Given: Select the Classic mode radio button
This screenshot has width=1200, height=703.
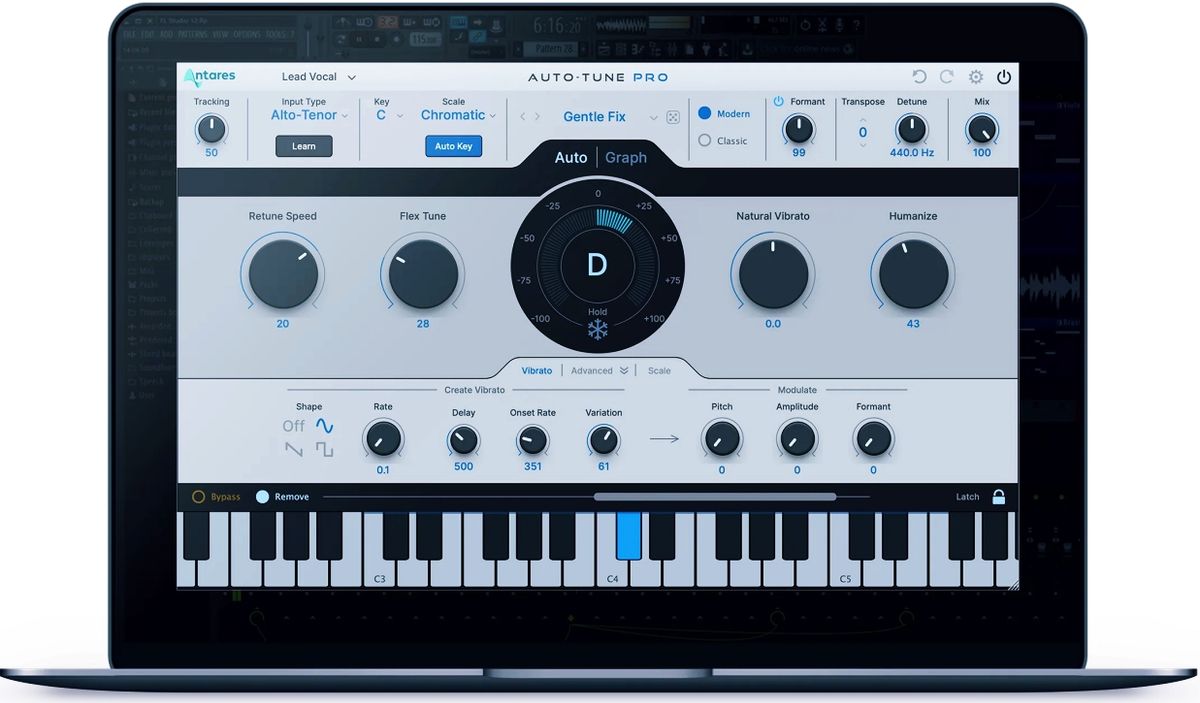Looking at the screenshot, I should [x=705, y=141].
